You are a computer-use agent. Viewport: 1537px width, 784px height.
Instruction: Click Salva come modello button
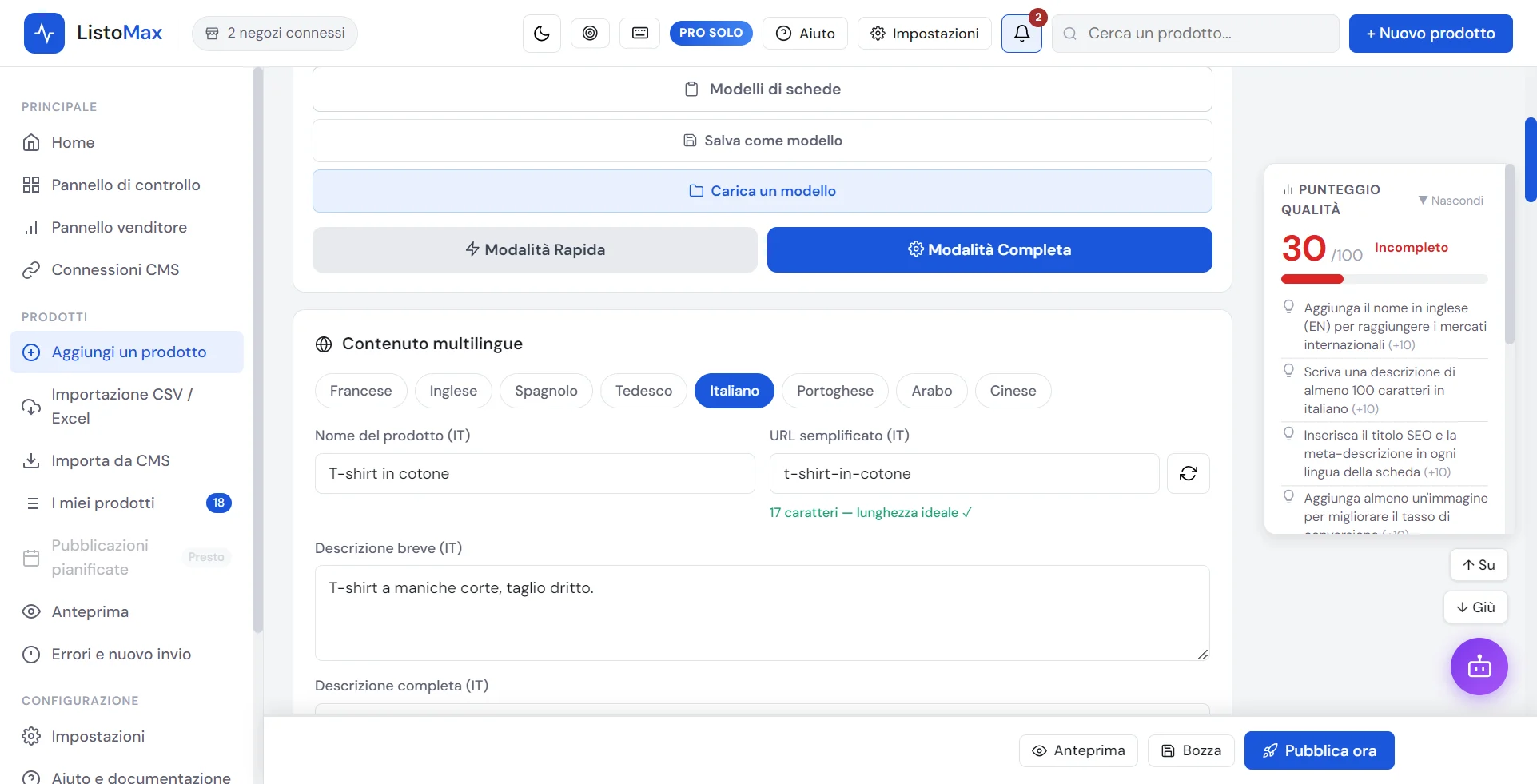[763, 141]
